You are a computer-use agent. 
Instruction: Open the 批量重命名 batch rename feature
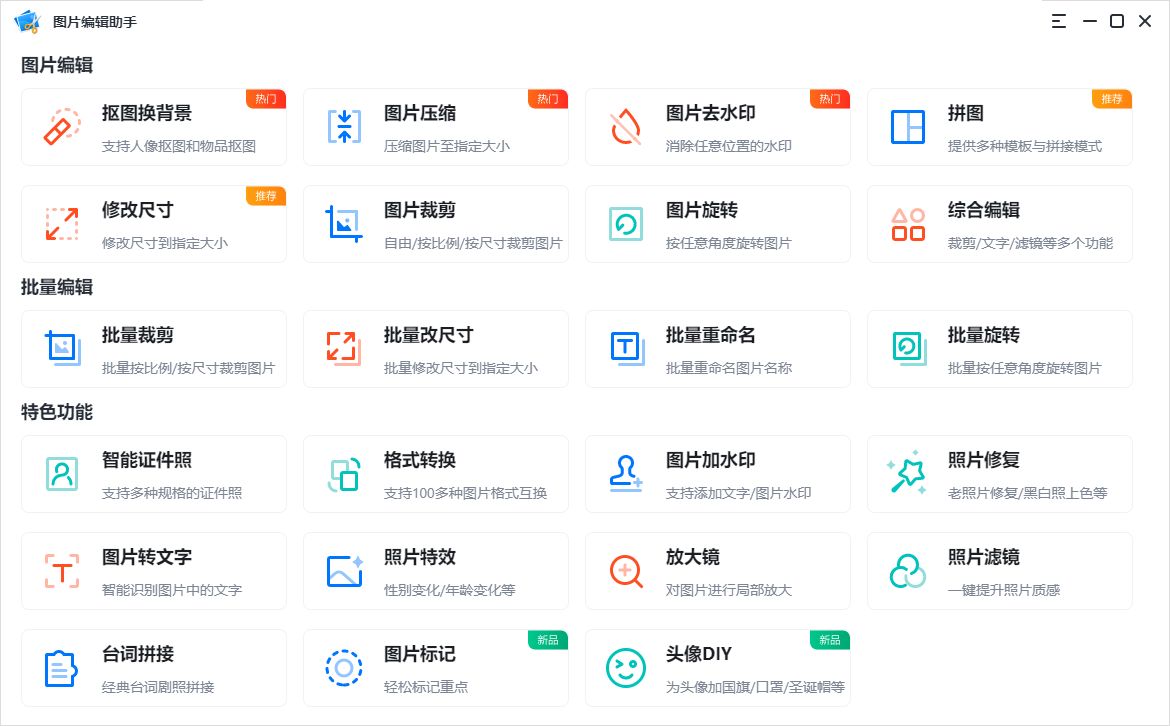pyautogui.click(x=718, y=347)
